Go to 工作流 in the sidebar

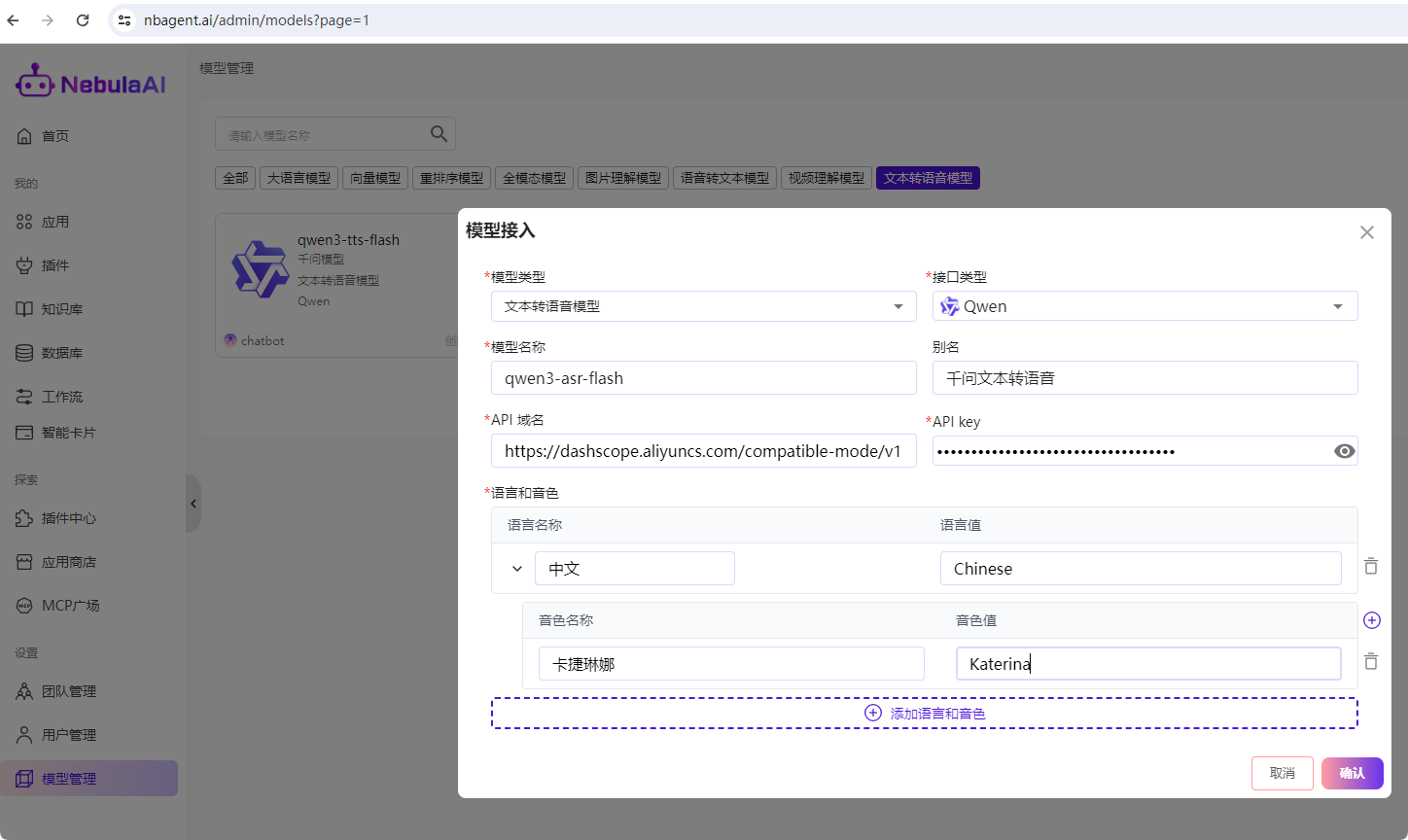point(62,397)
